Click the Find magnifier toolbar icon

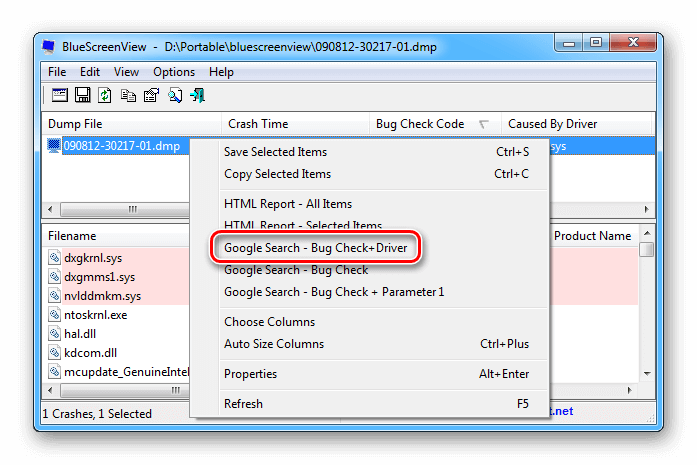tap(175, 95)
